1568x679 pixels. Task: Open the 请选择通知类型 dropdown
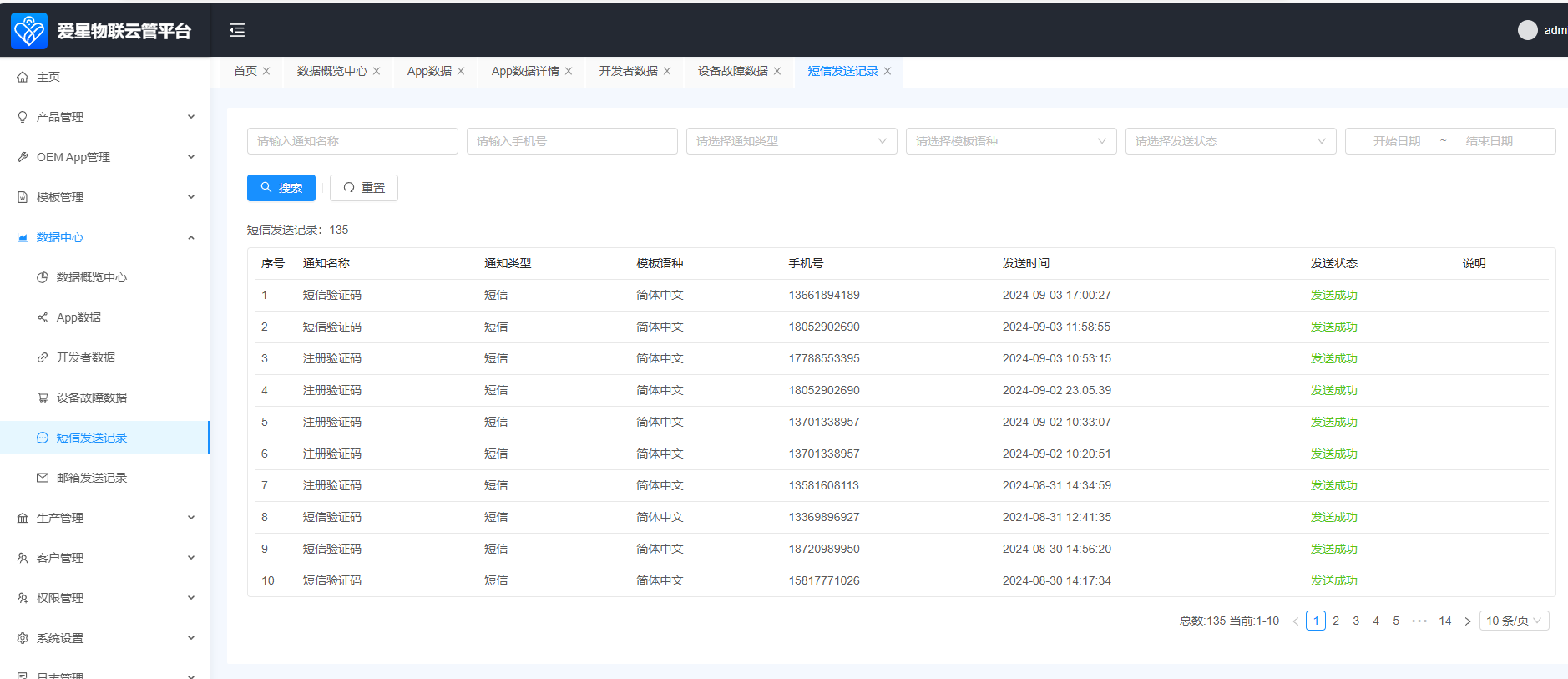click(792, 141)
